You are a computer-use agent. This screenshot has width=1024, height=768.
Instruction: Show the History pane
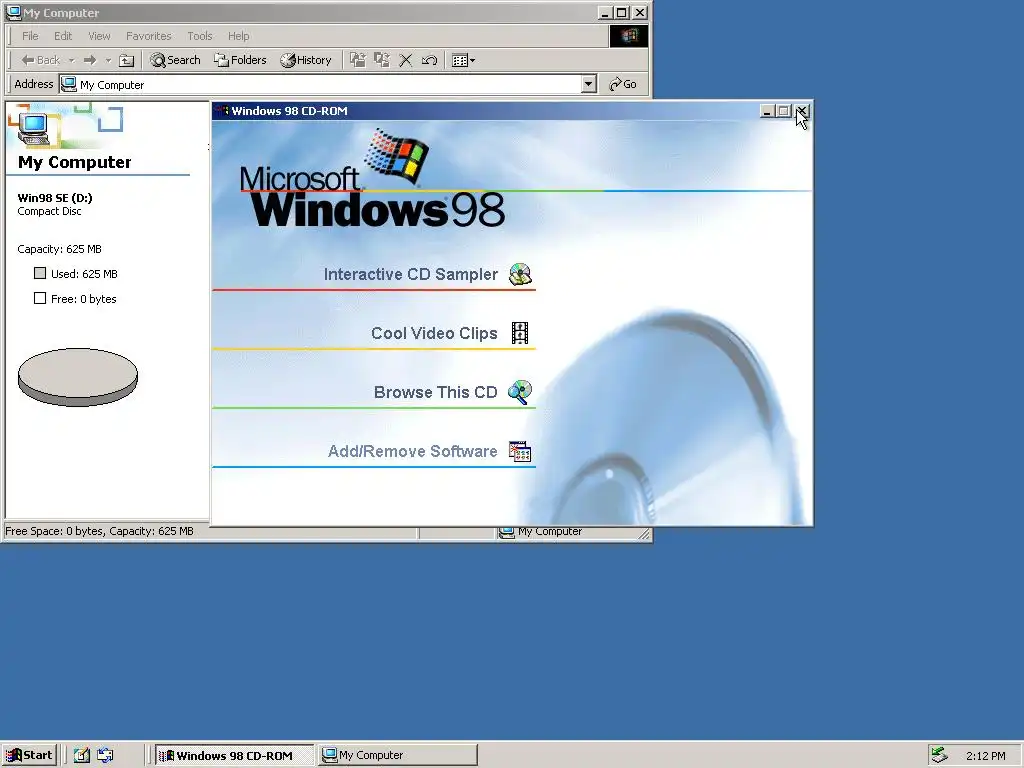click(x=306, y=60)
